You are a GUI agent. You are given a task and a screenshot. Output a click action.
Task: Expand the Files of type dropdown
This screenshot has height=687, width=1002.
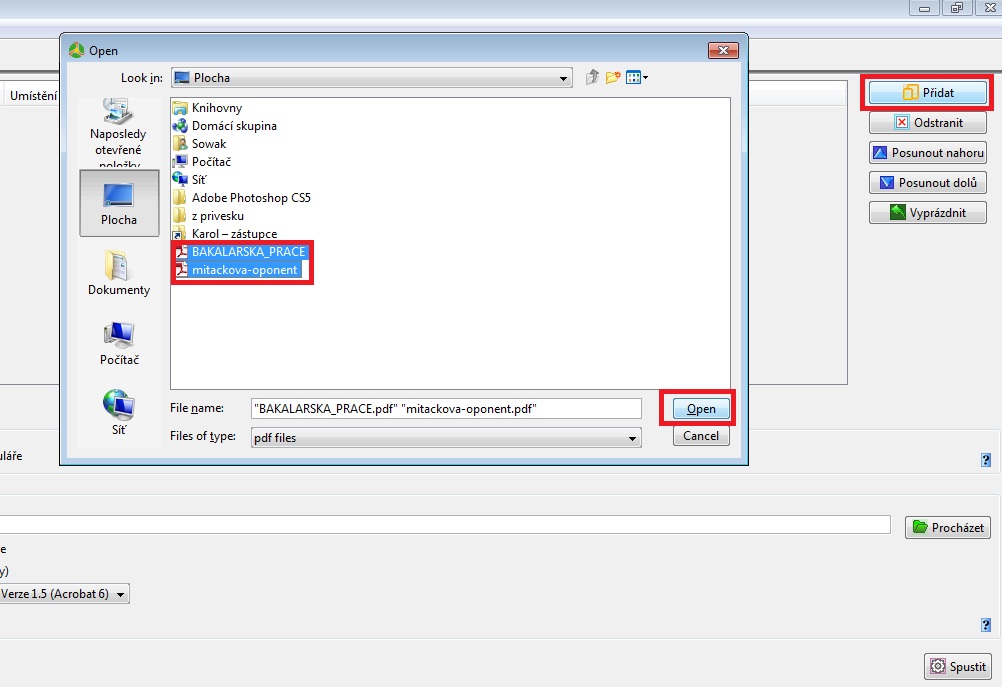(x=632, y=438)
